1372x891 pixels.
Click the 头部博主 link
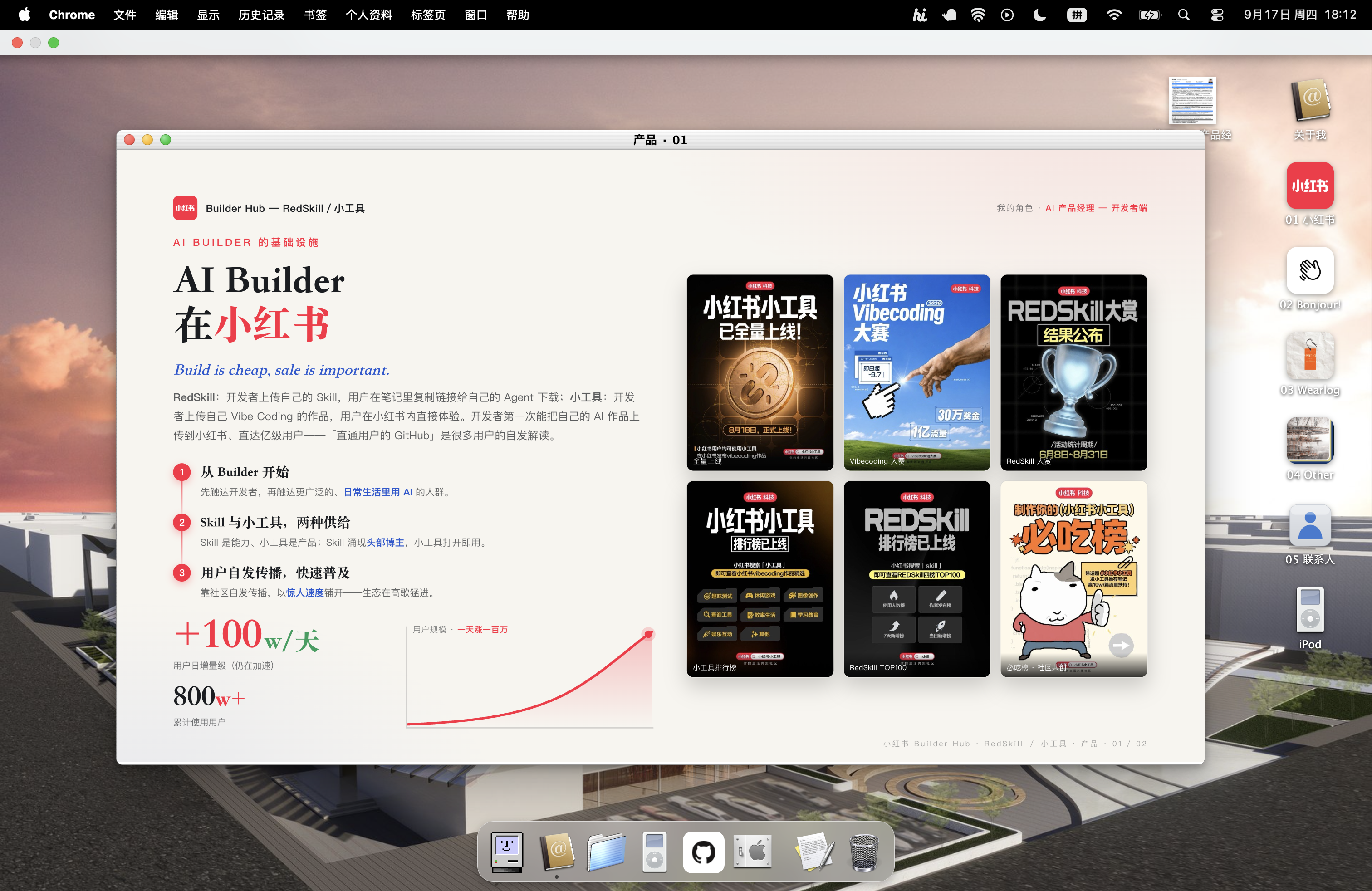(x=385, y=542)
